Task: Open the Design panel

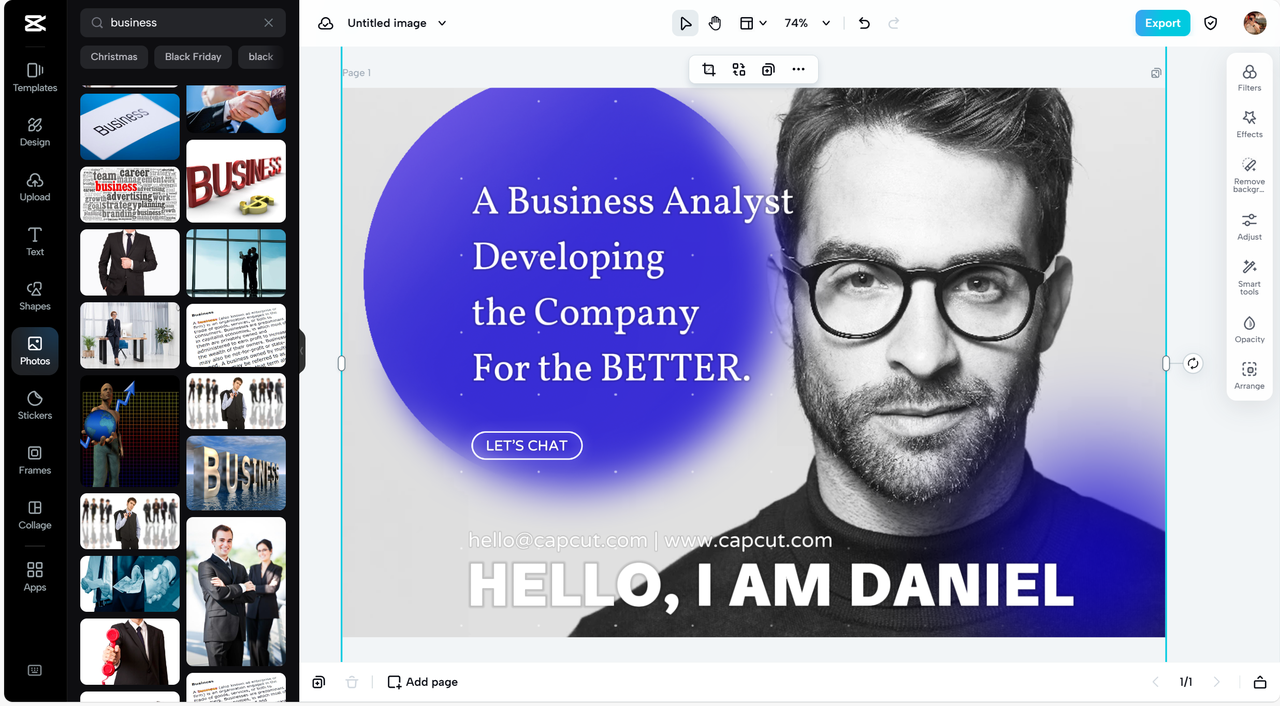Action: [35, 132]
